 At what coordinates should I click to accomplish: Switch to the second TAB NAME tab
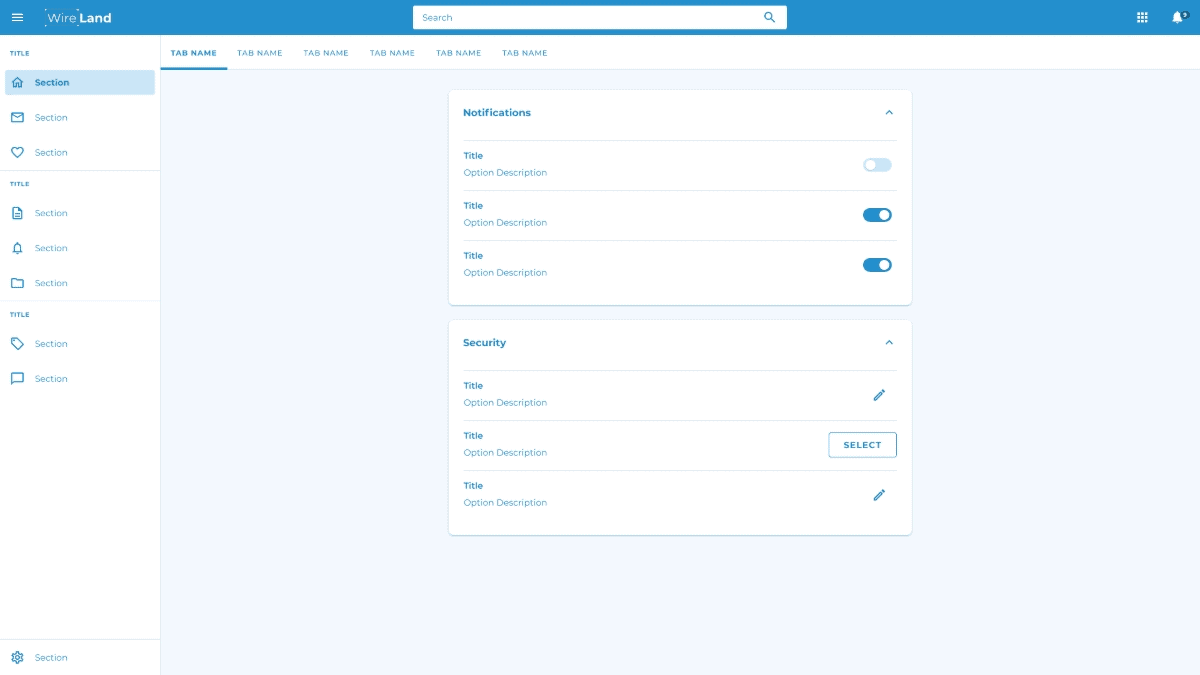(260, 53)
